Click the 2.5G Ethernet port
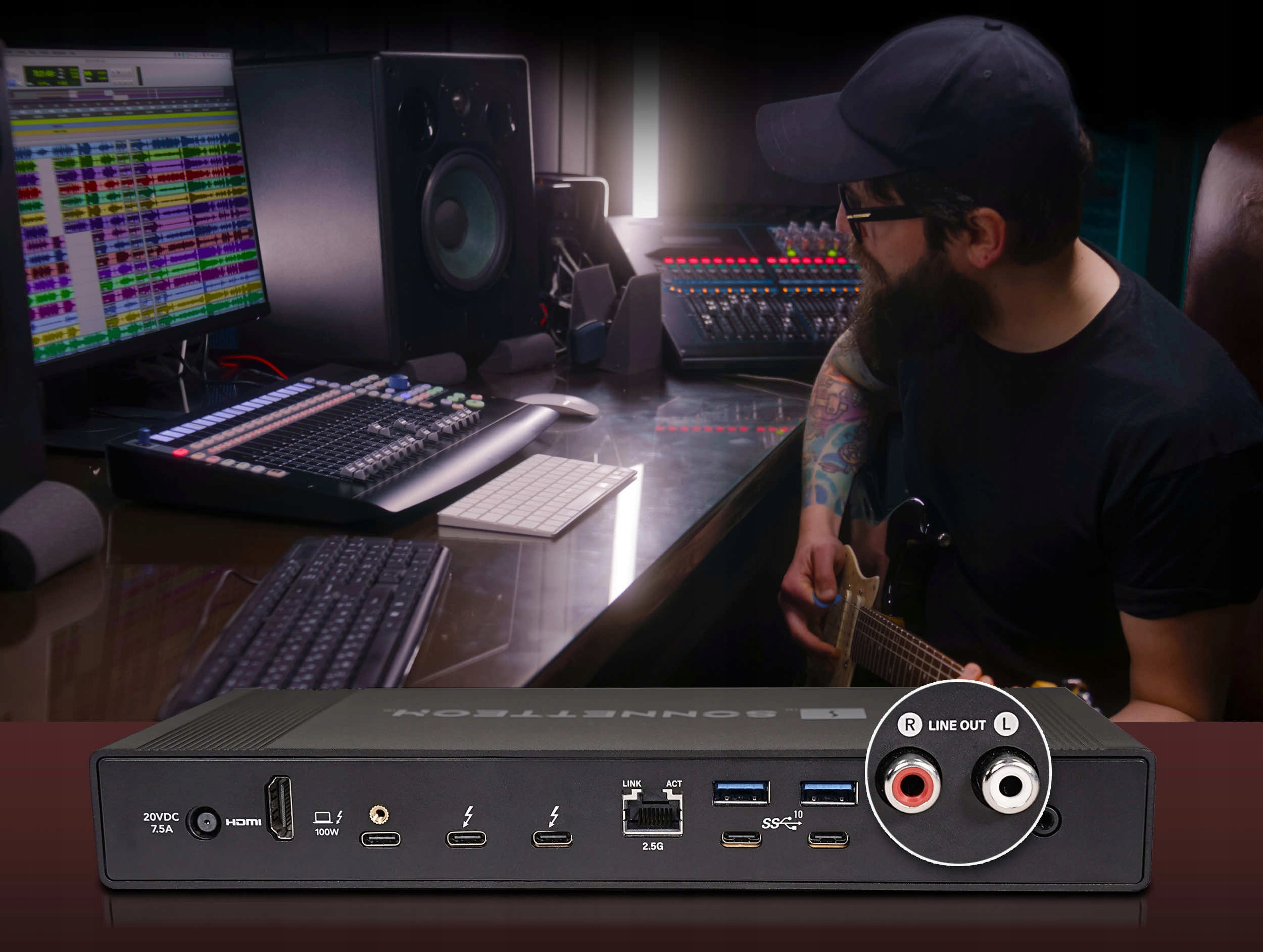 pos(653,815)
